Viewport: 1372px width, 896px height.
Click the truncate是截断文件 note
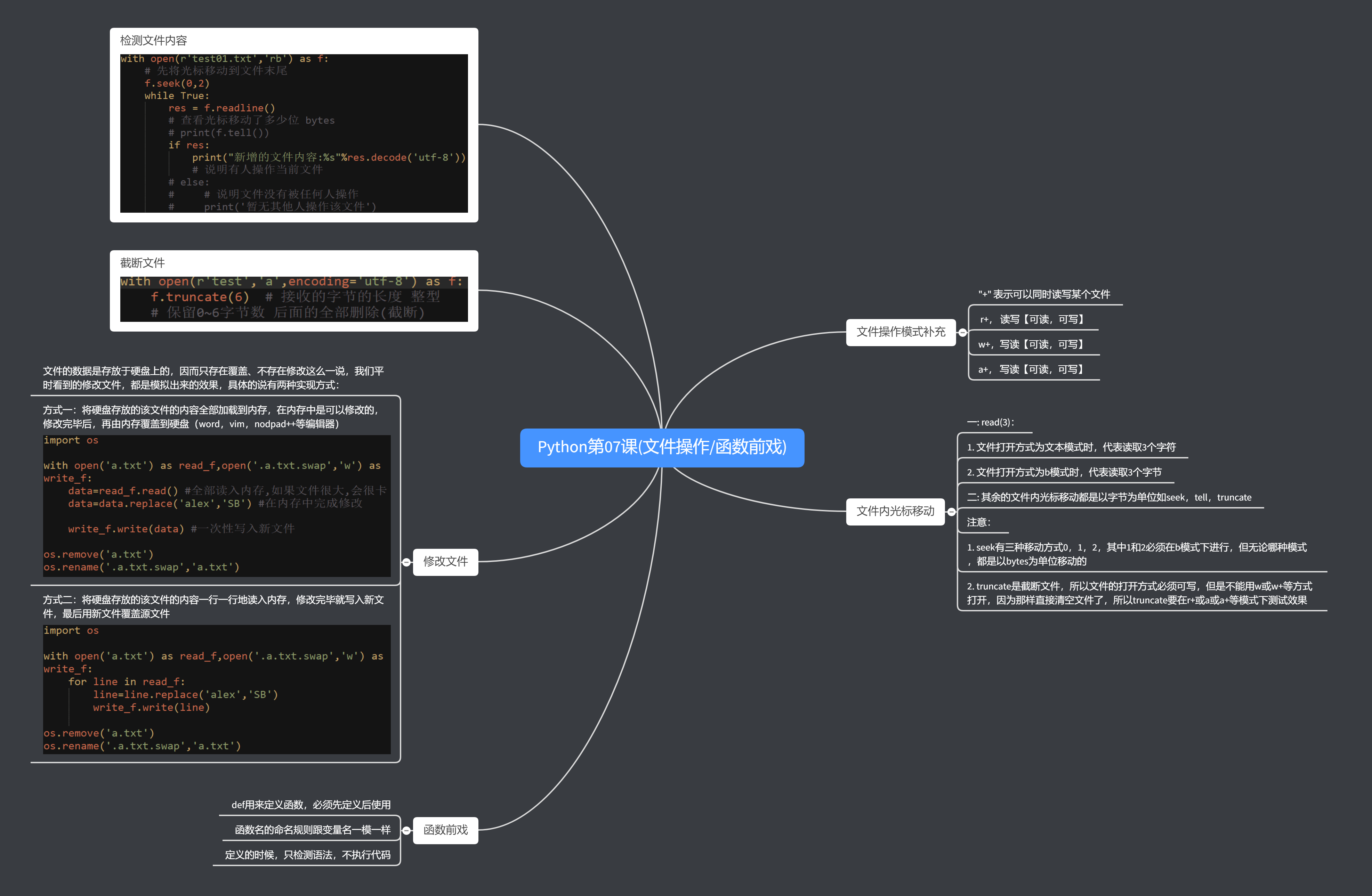1140,594
